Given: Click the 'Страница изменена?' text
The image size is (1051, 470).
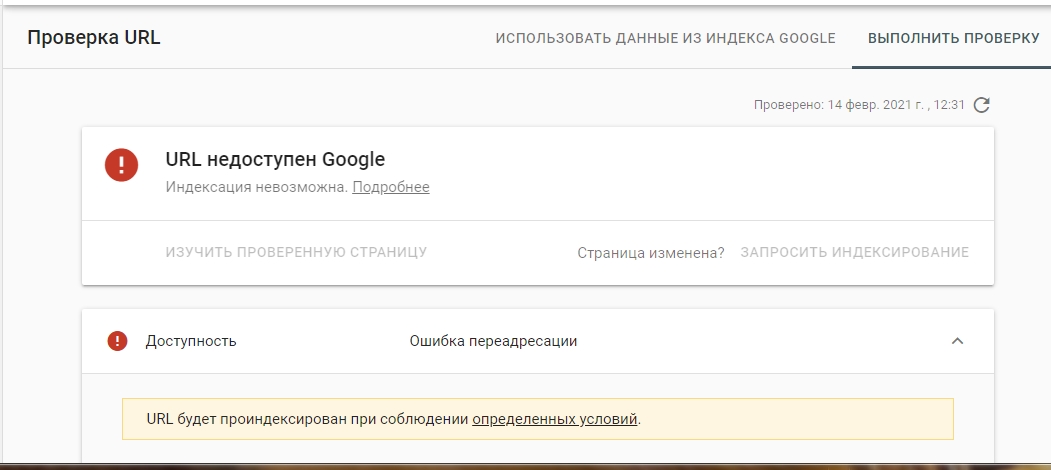Looking at the screenshot, I should (650, 252).
